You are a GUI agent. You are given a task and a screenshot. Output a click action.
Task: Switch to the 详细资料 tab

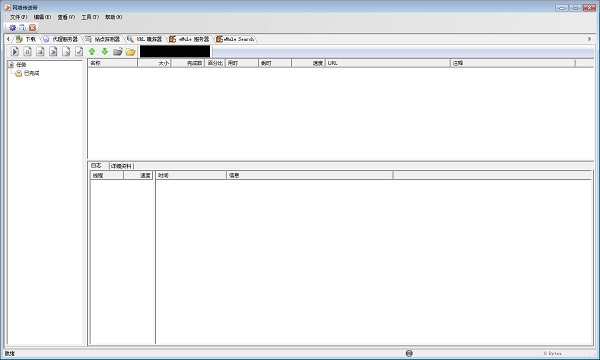point(121,166)
